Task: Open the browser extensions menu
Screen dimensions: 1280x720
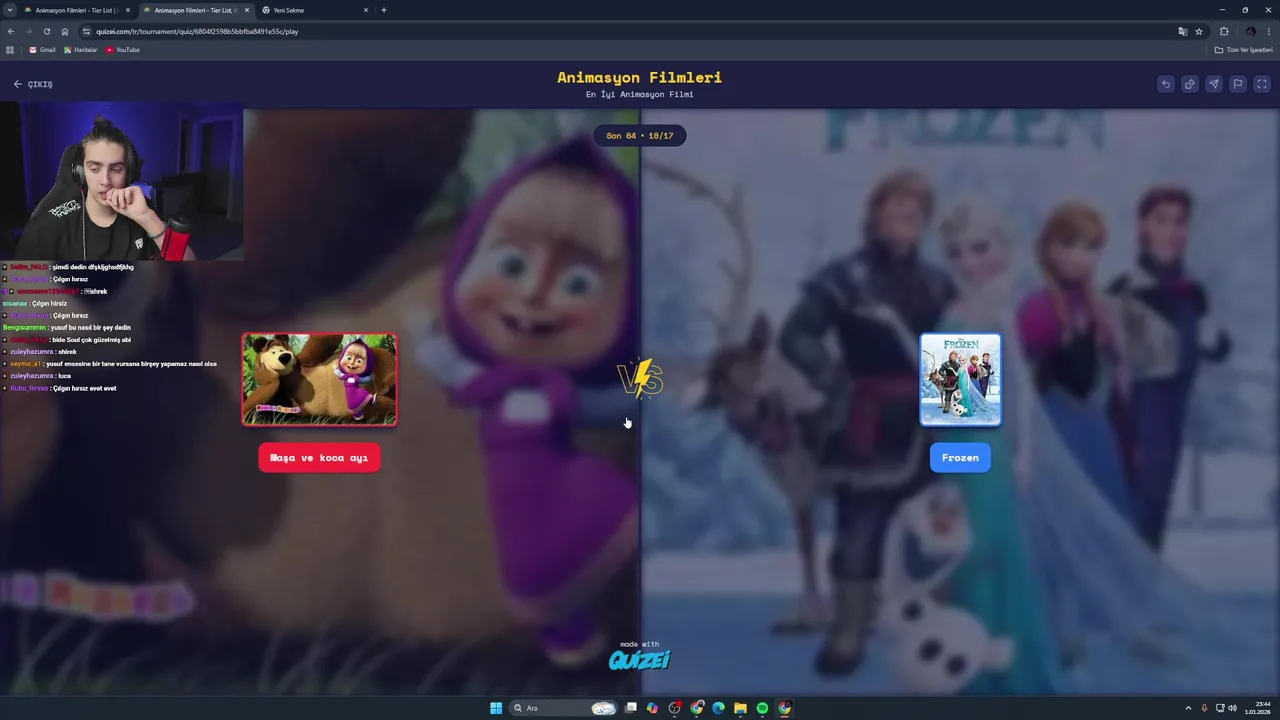Action: click(1224, 31)
